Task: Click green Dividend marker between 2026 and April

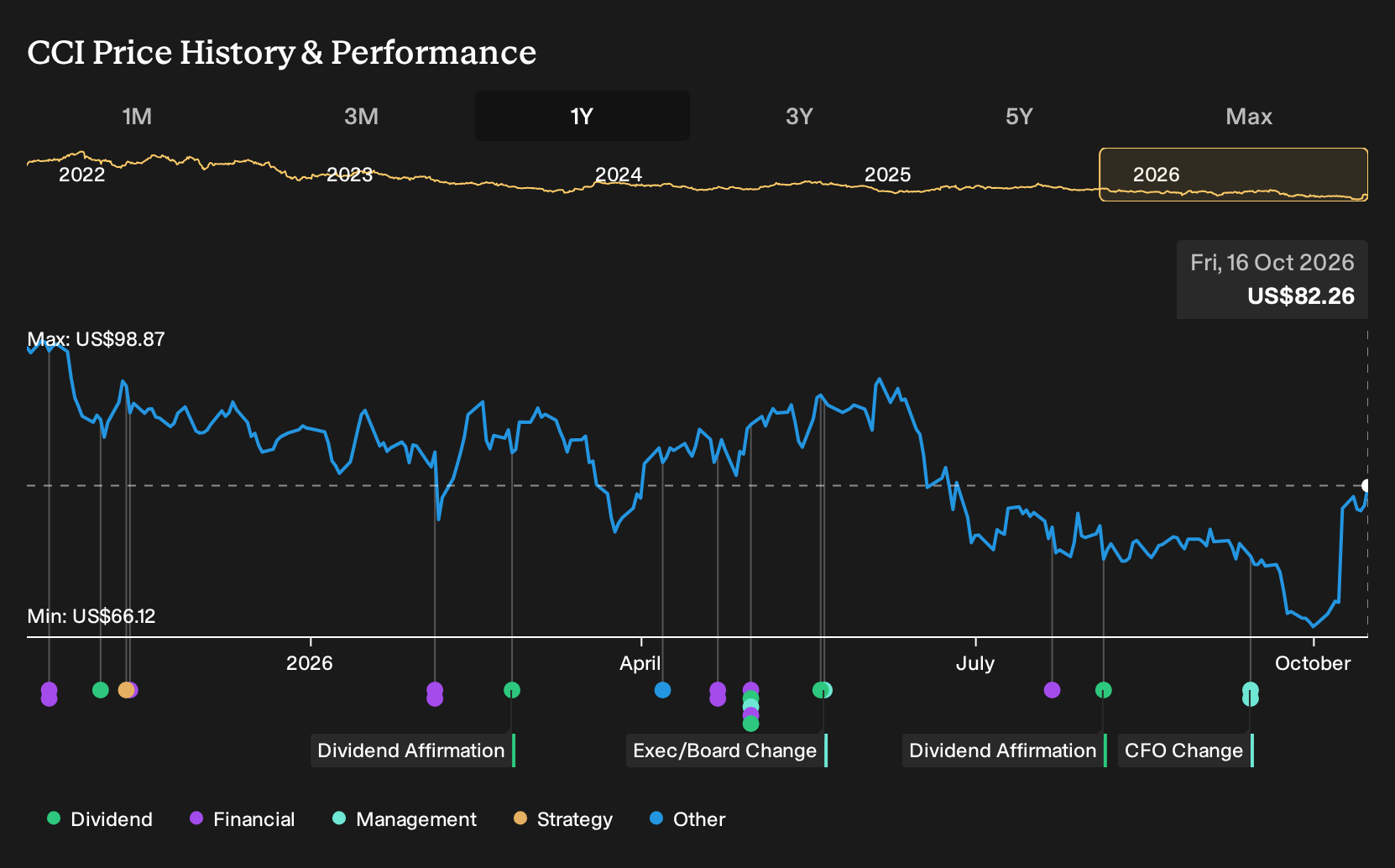Action: (512, 690)
